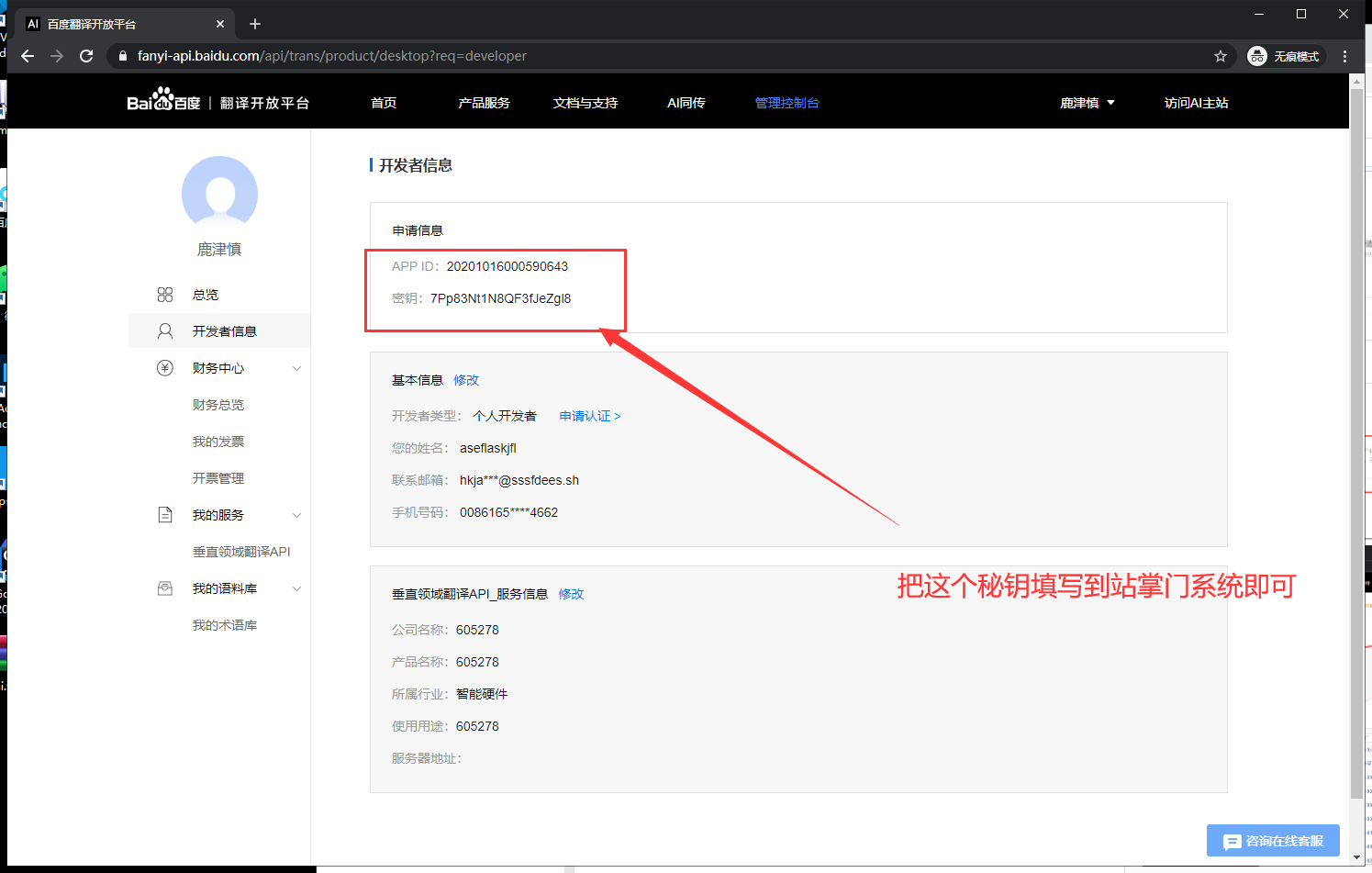
Task: Open 垂直领域翻译API sidebar entry
Action: coord(241,552)
